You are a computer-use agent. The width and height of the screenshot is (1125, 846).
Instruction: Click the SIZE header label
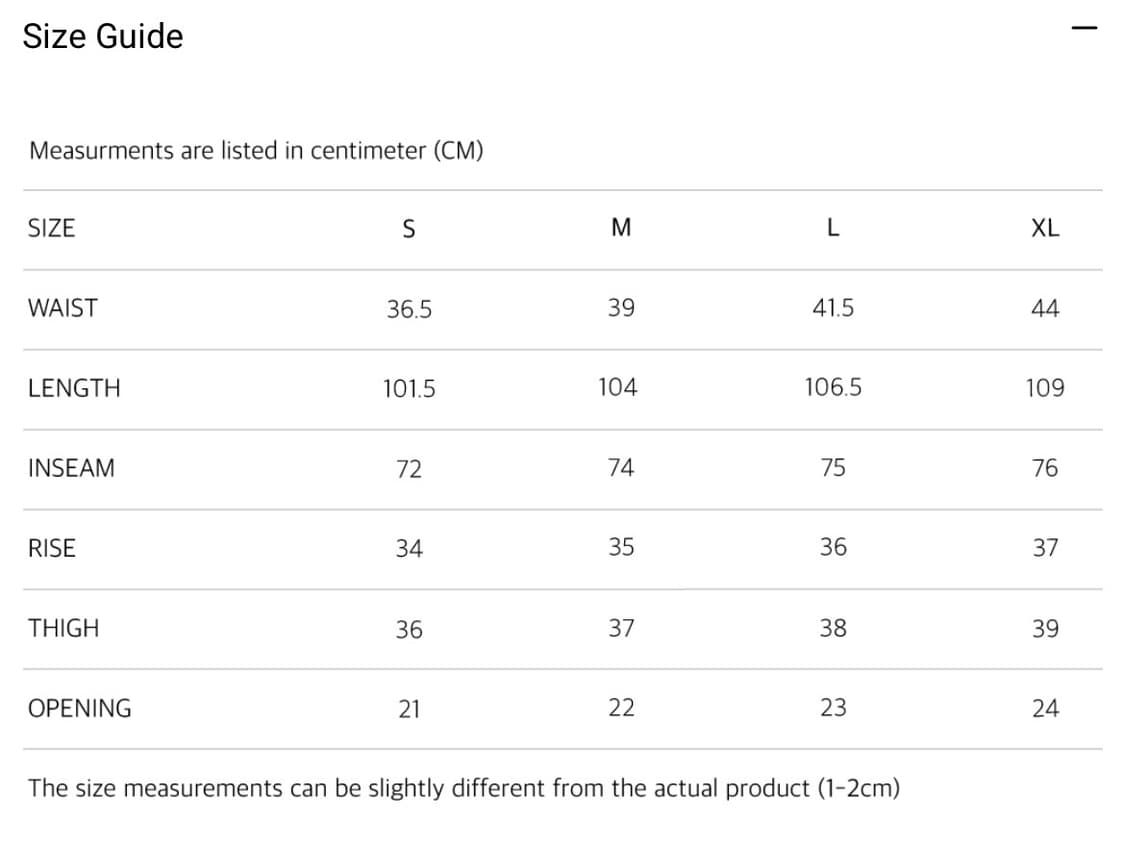click(x=52, y=228)
